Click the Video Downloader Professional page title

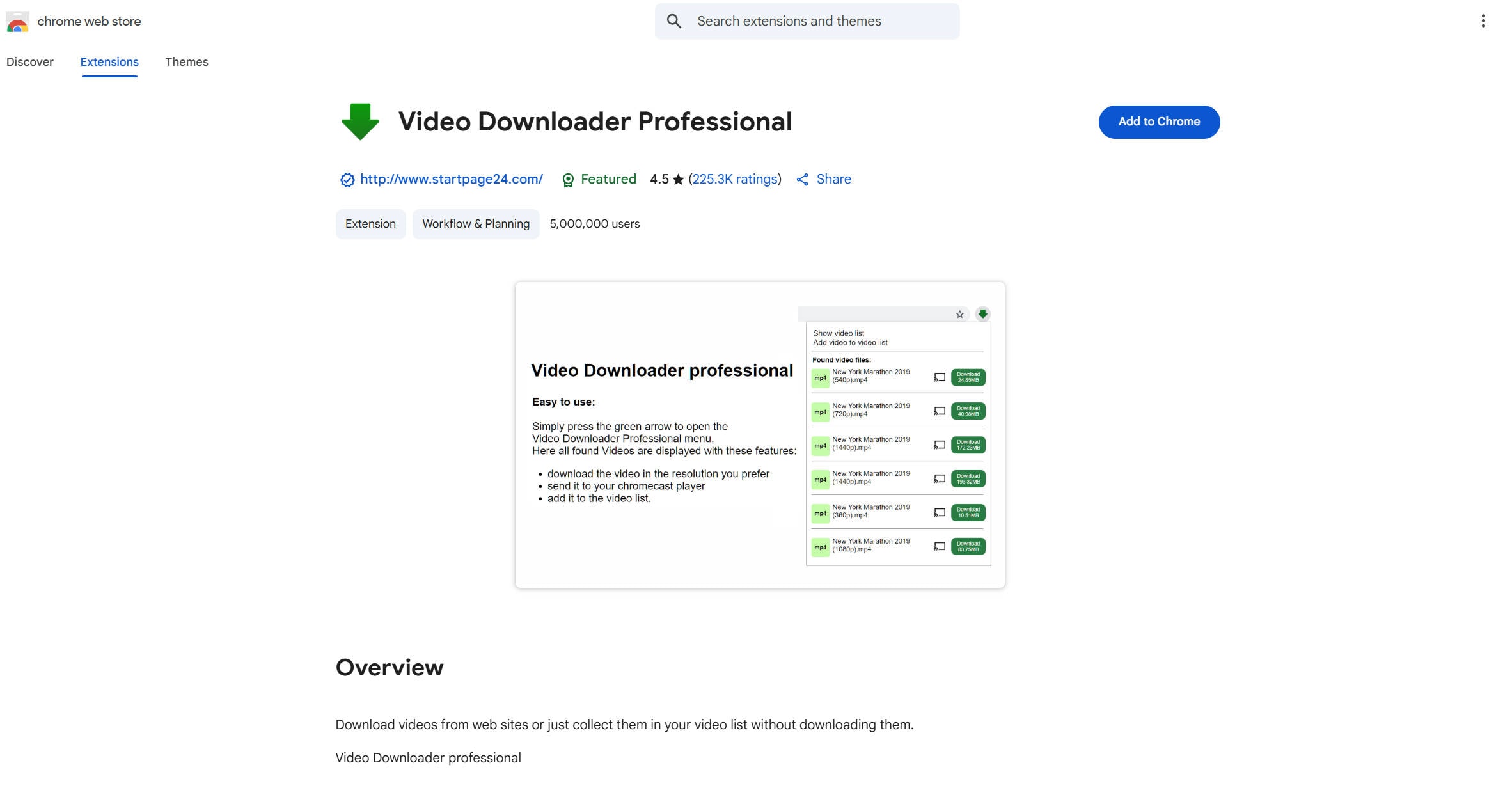(595, 122)
